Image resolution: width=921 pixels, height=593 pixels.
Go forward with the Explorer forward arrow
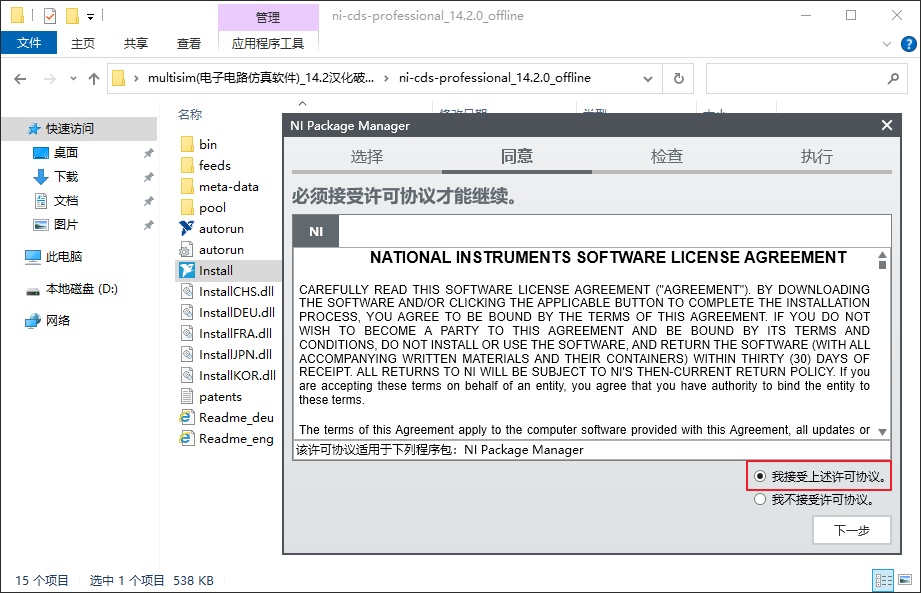click(50, 79)
